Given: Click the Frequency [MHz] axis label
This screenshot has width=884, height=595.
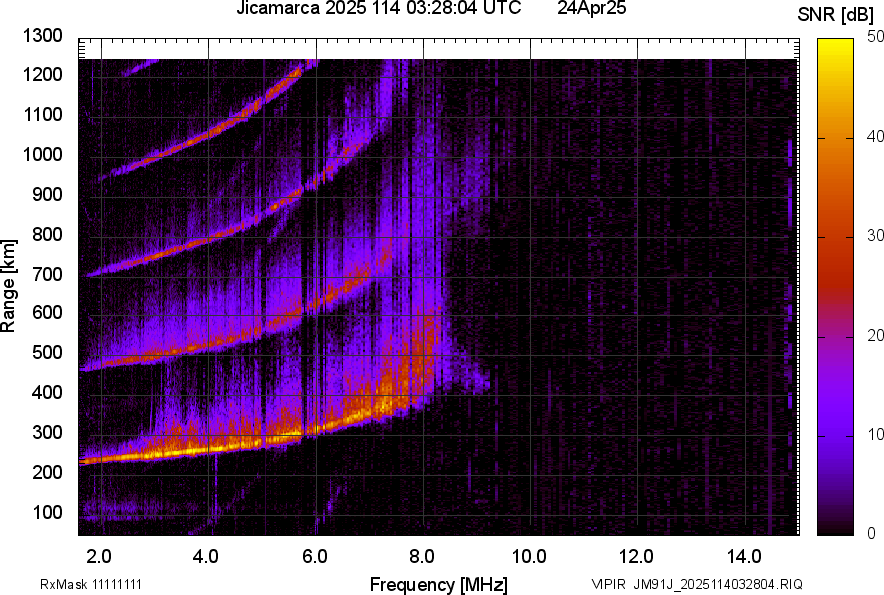Looking at the screenshot, I should point(439,584).
